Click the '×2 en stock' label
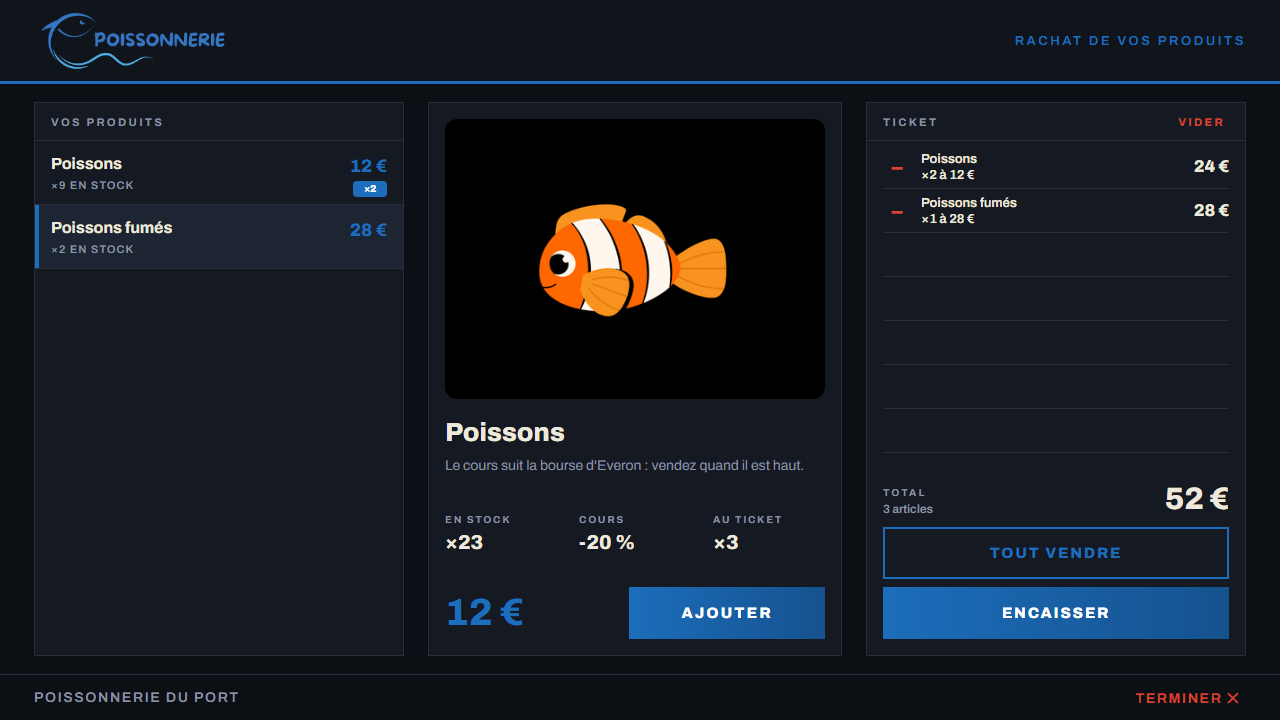1280x720 pixels. [x=92, y=250]
